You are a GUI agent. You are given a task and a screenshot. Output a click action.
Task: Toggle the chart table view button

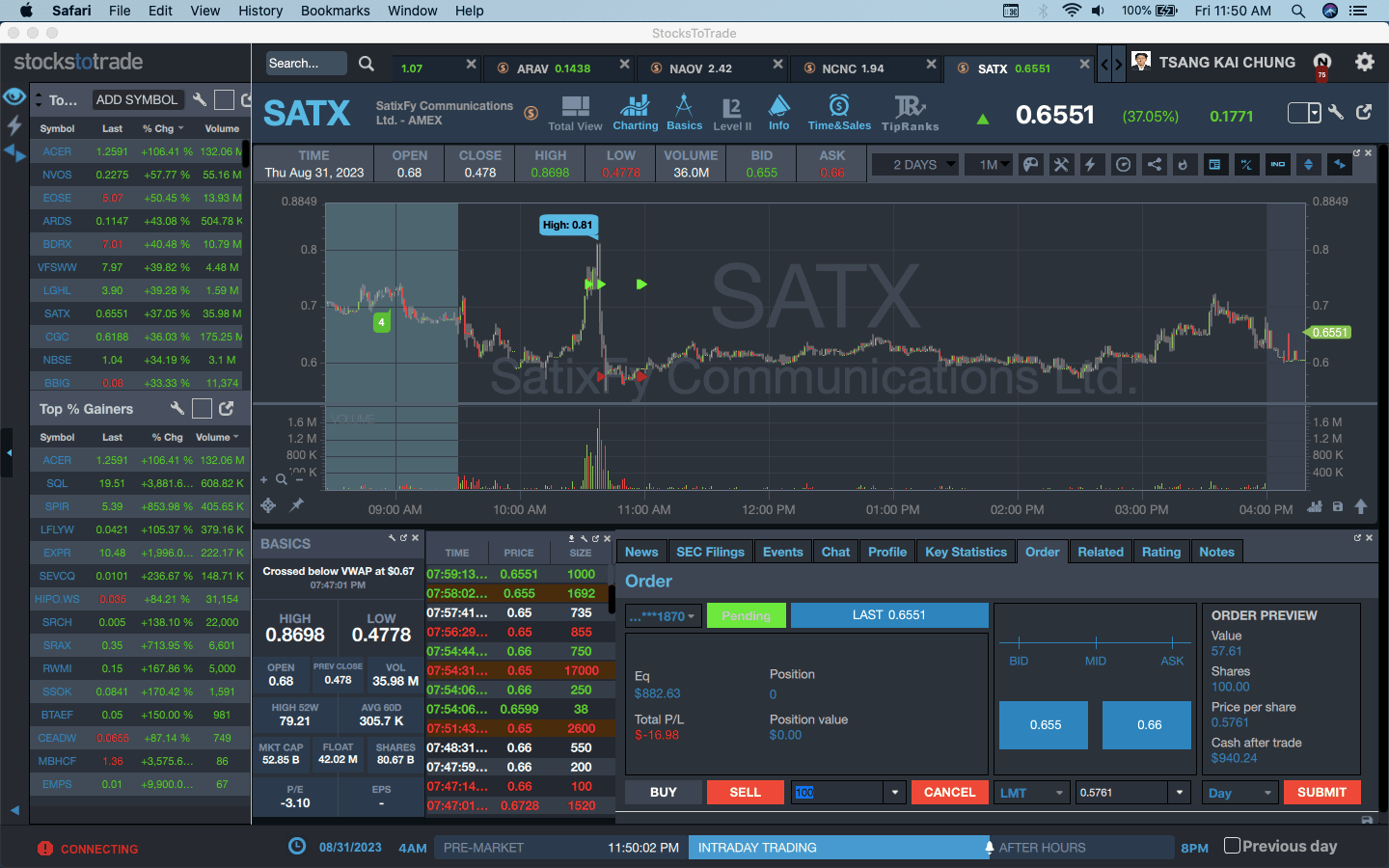coord(1214,164)
